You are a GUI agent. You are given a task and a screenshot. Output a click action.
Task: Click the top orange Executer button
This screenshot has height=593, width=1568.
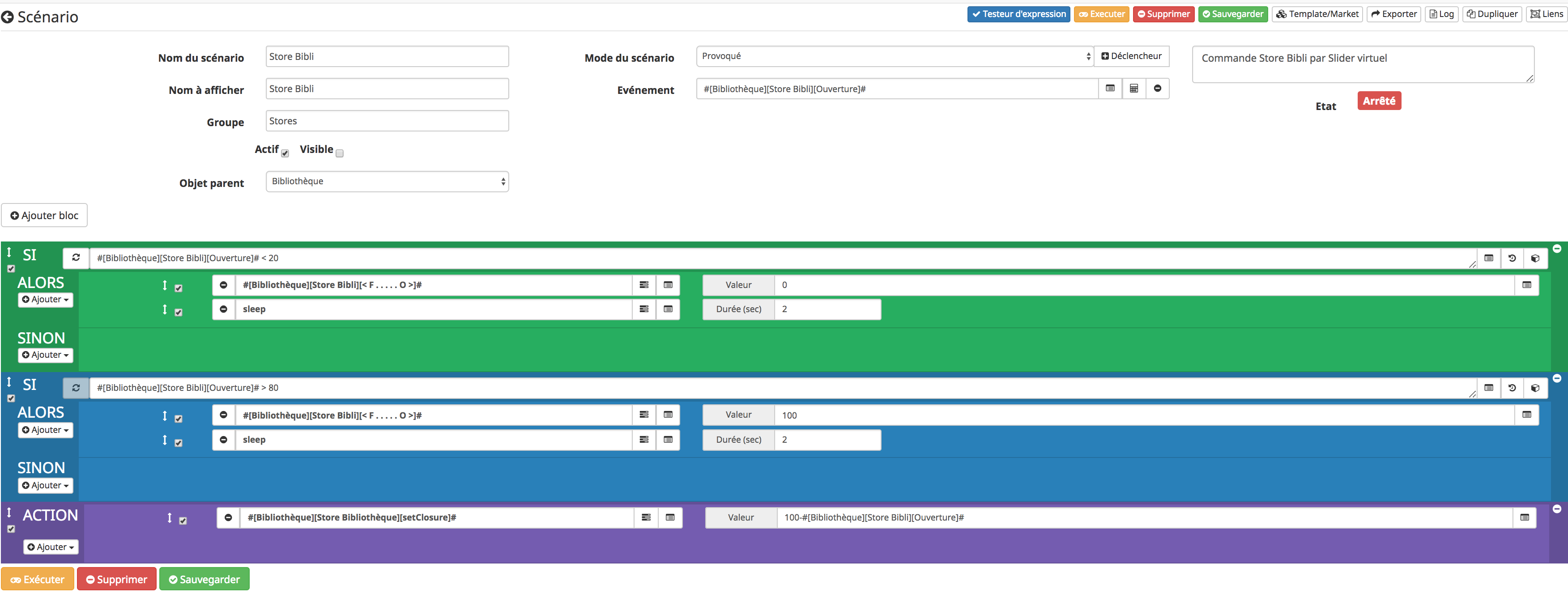pos(1102,14)
